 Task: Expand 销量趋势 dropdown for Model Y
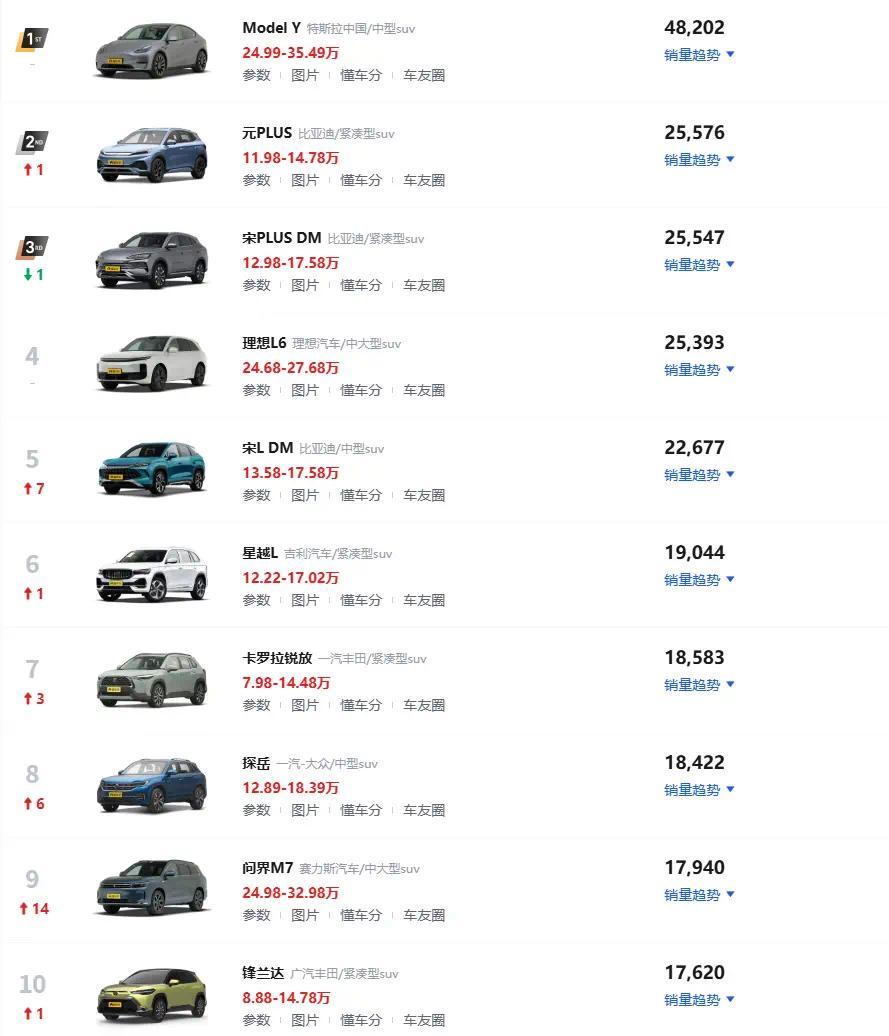tap(699, 55)
